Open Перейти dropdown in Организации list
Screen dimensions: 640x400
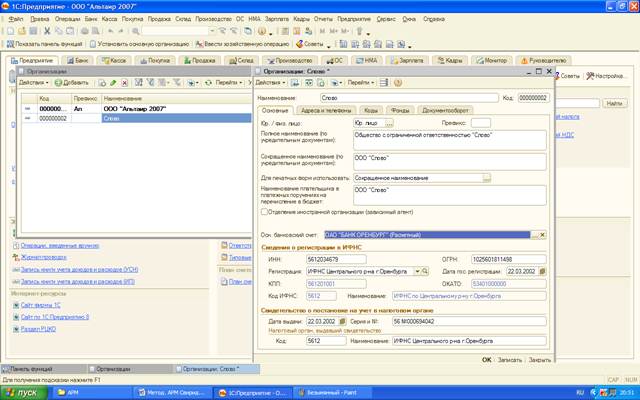coord(229,83)
